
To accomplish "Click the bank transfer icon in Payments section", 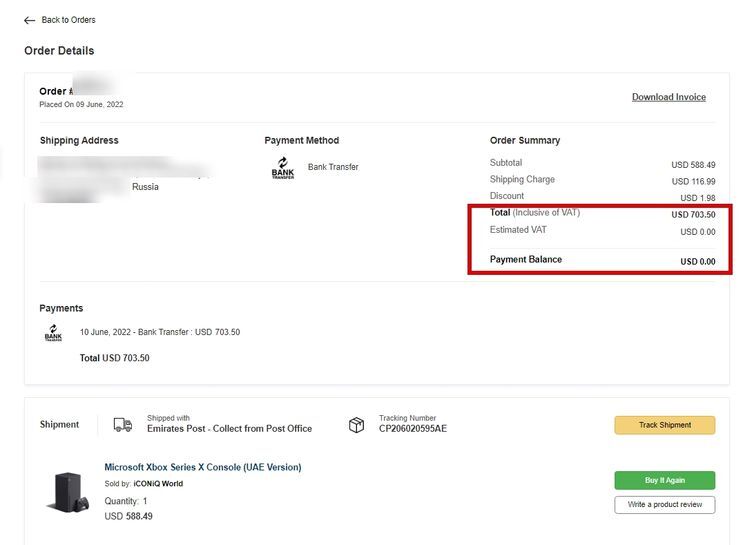I will click(x=53, y=333).
